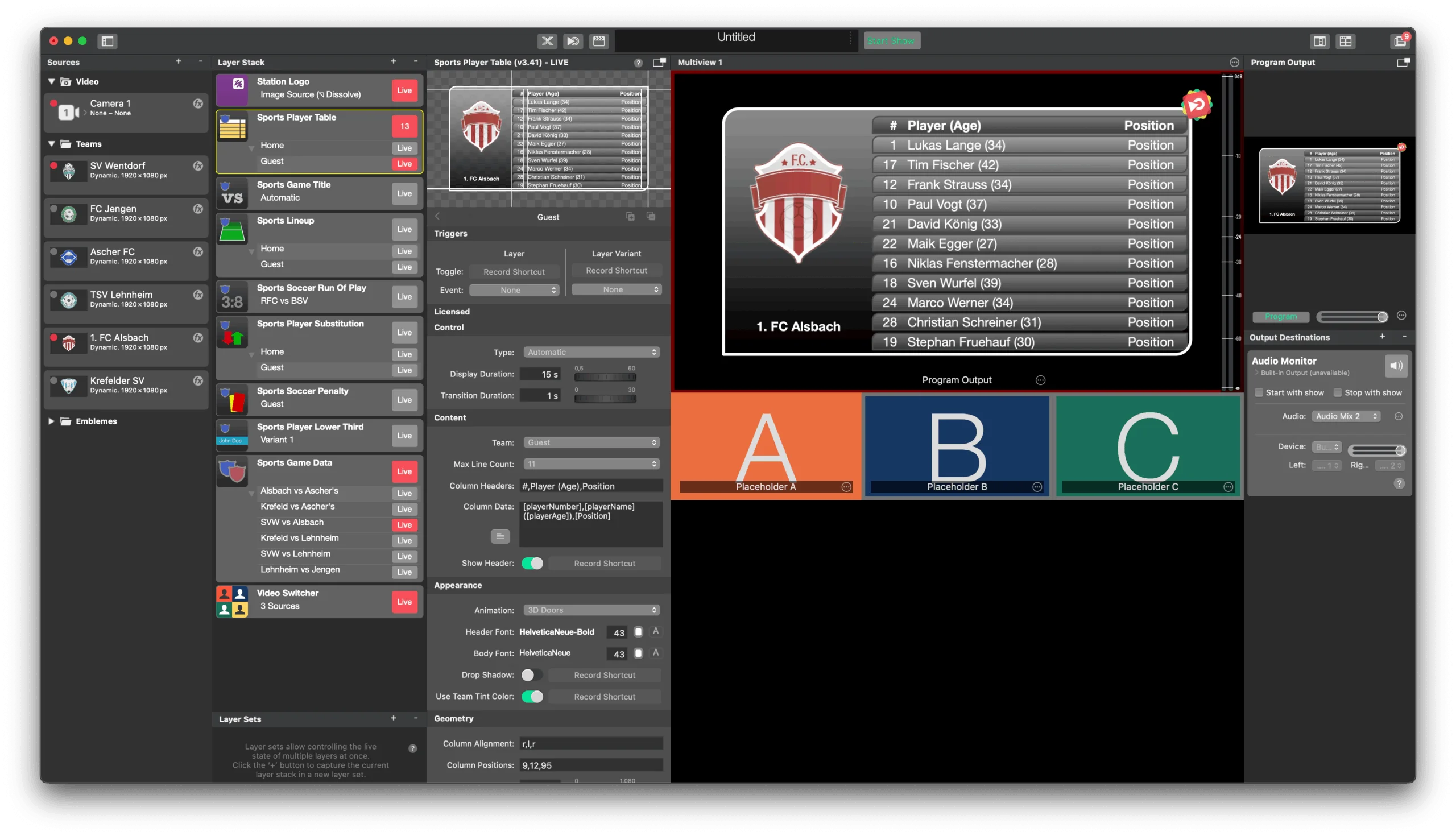Open Animation dropdown showing 3D Doors
Image resolution: width=1456 pixels, height=836 pixels.
591,610
